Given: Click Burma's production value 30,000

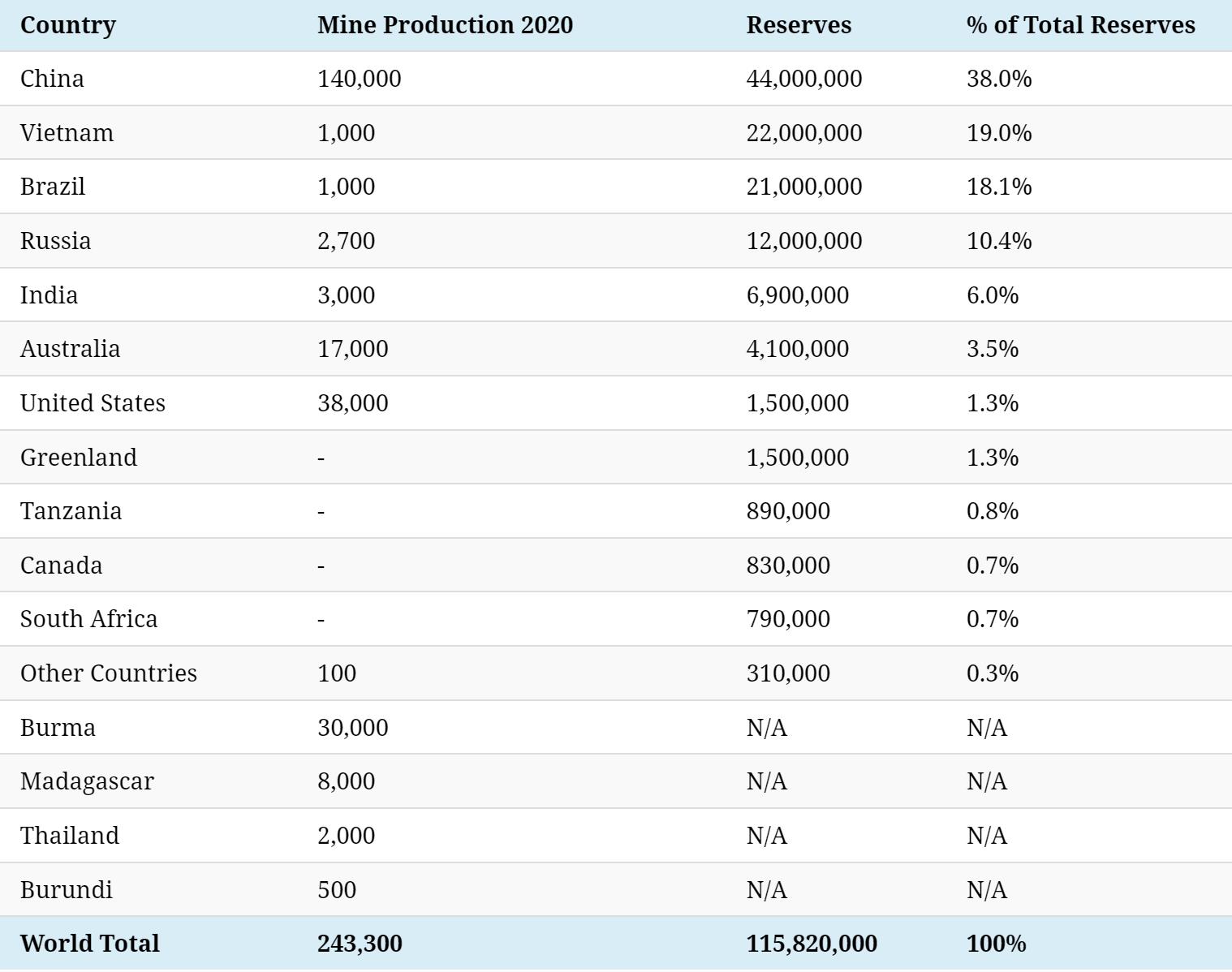Looking at the screenshot, I should (353, 727).
